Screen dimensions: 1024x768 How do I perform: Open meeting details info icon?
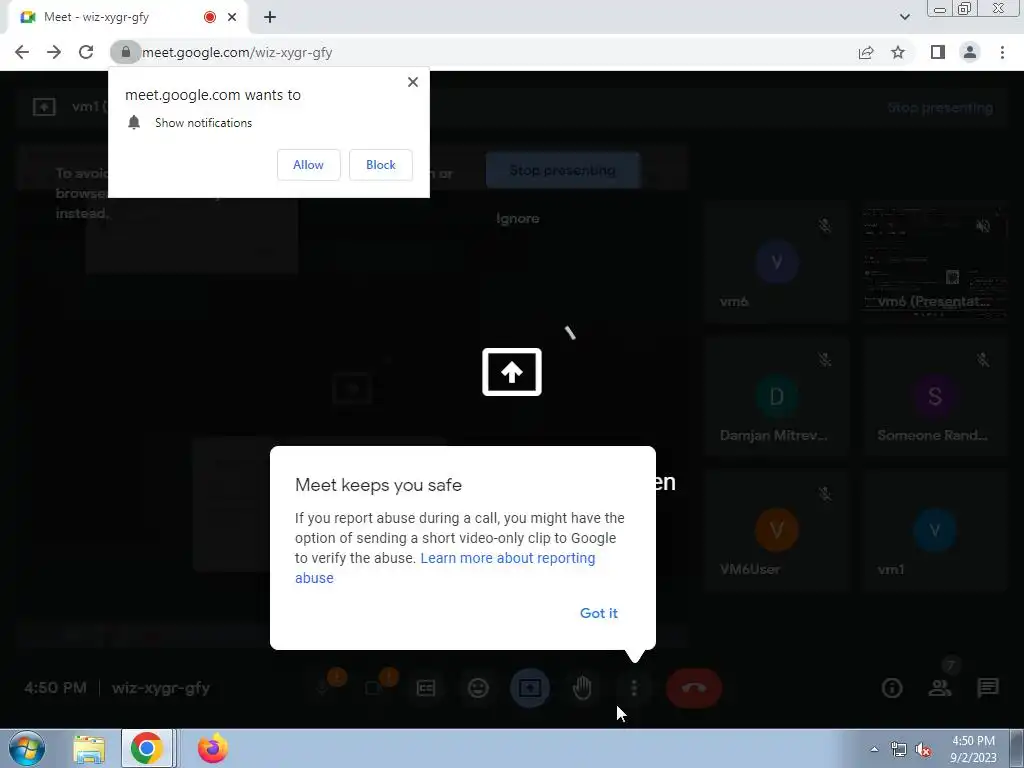pyautogui.click(x=892, y=688)
